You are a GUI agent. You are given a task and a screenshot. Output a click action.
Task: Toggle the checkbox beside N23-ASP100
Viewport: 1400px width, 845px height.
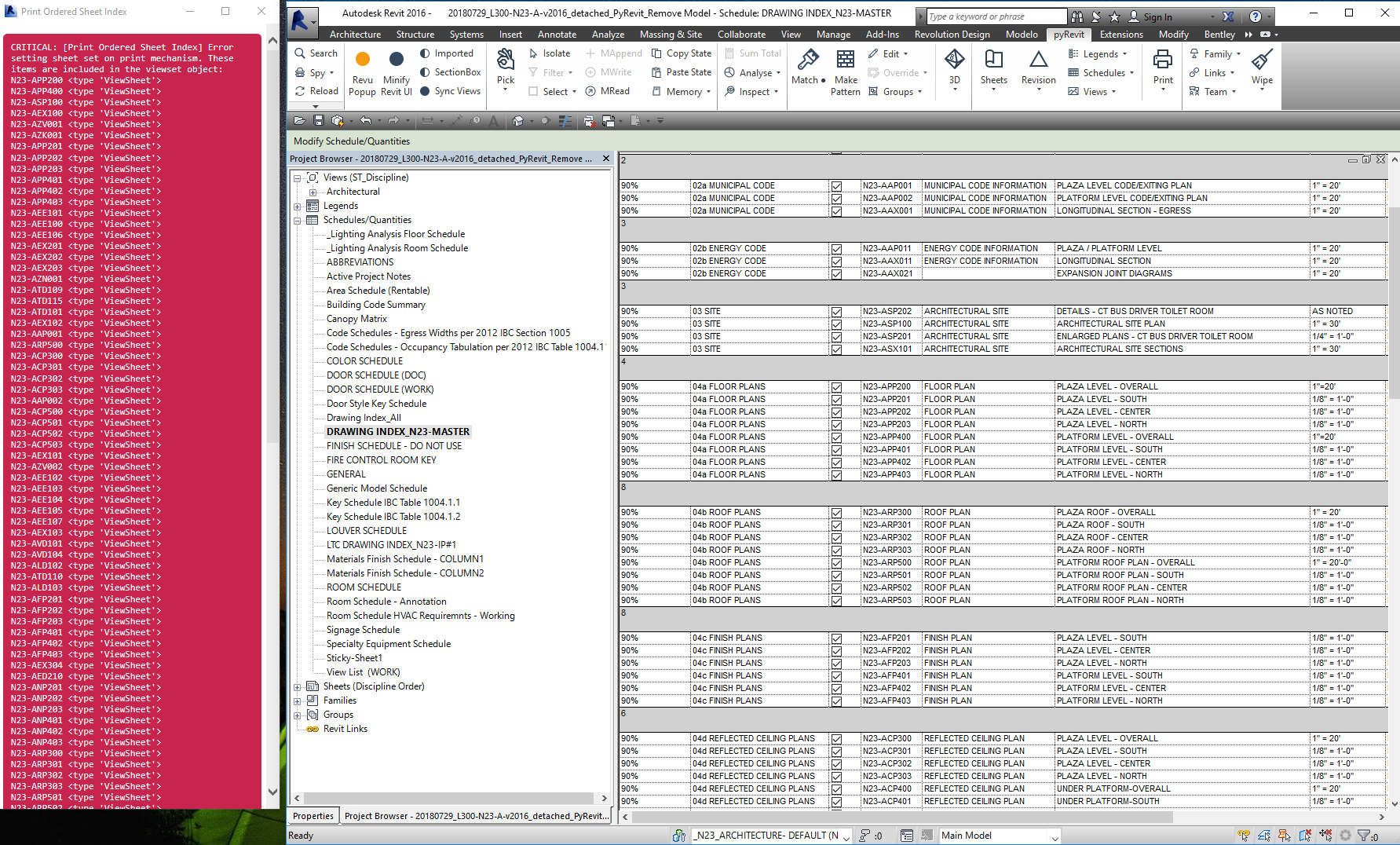point(836,324)
